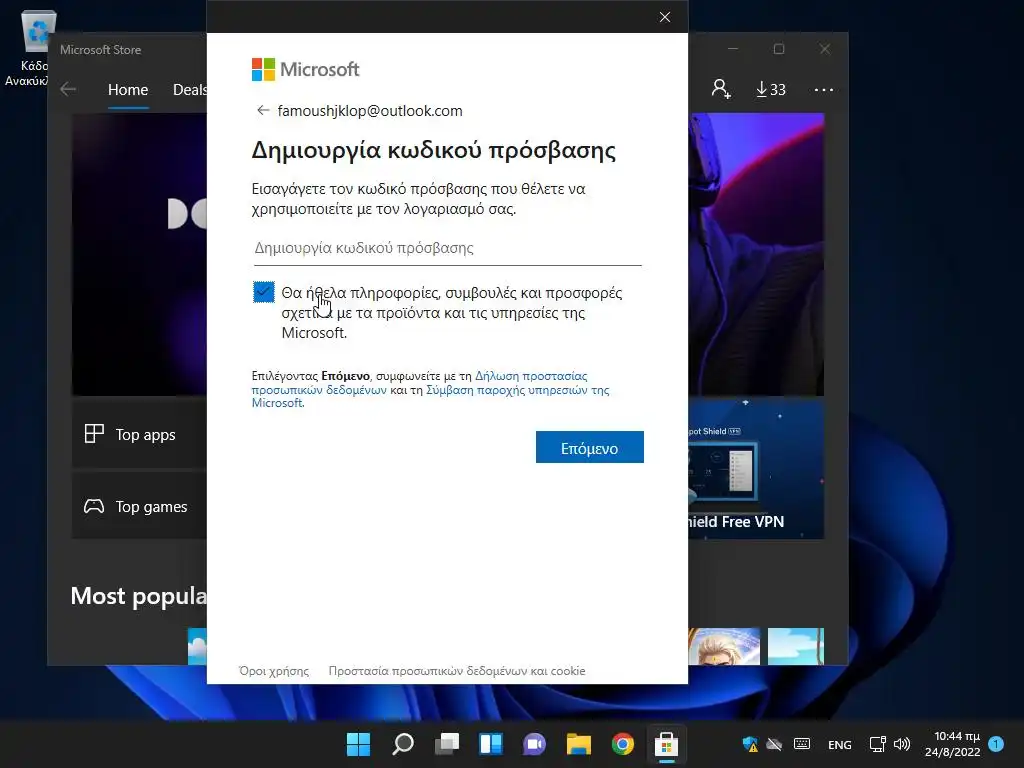
Task: Maximize the Microsoft Store window
Action: [x=778, y=49]
